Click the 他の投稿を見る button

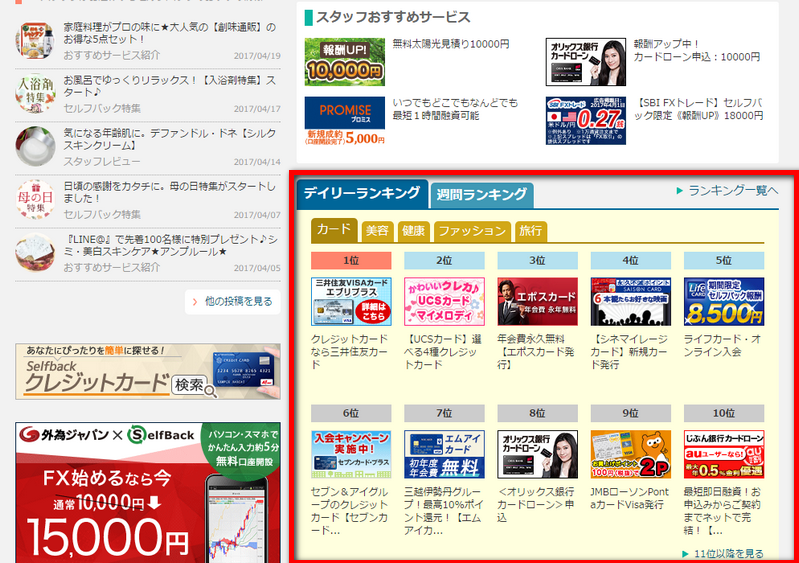(232, 300)
